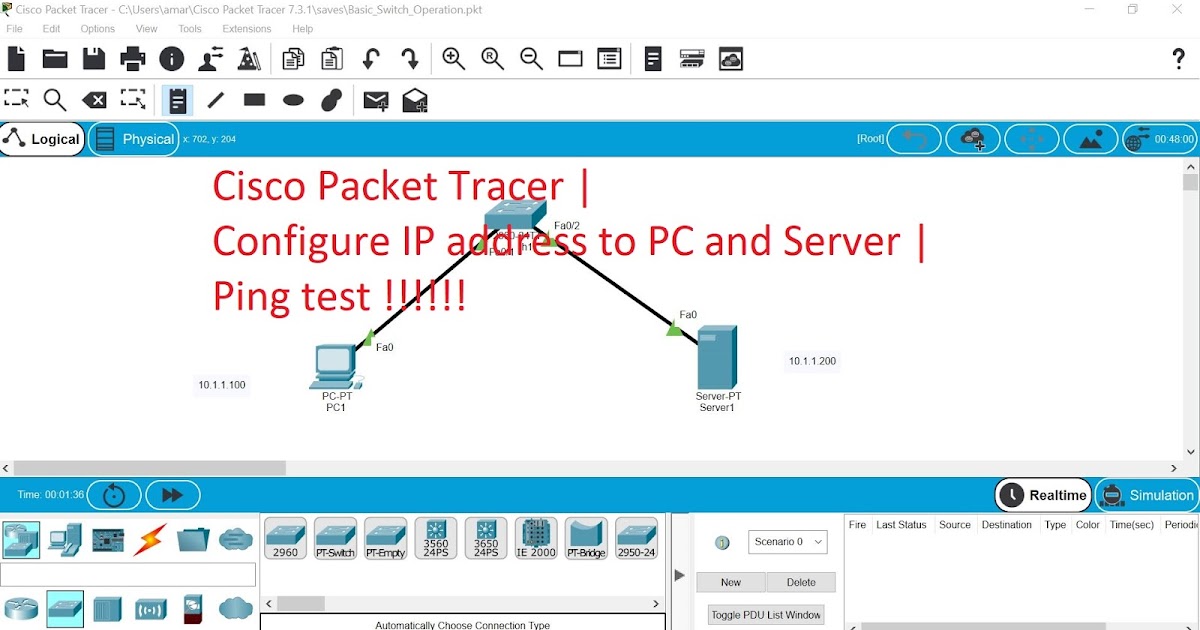
Task: Enable the Select/Move rectangle tool
Action: point(16,99)
